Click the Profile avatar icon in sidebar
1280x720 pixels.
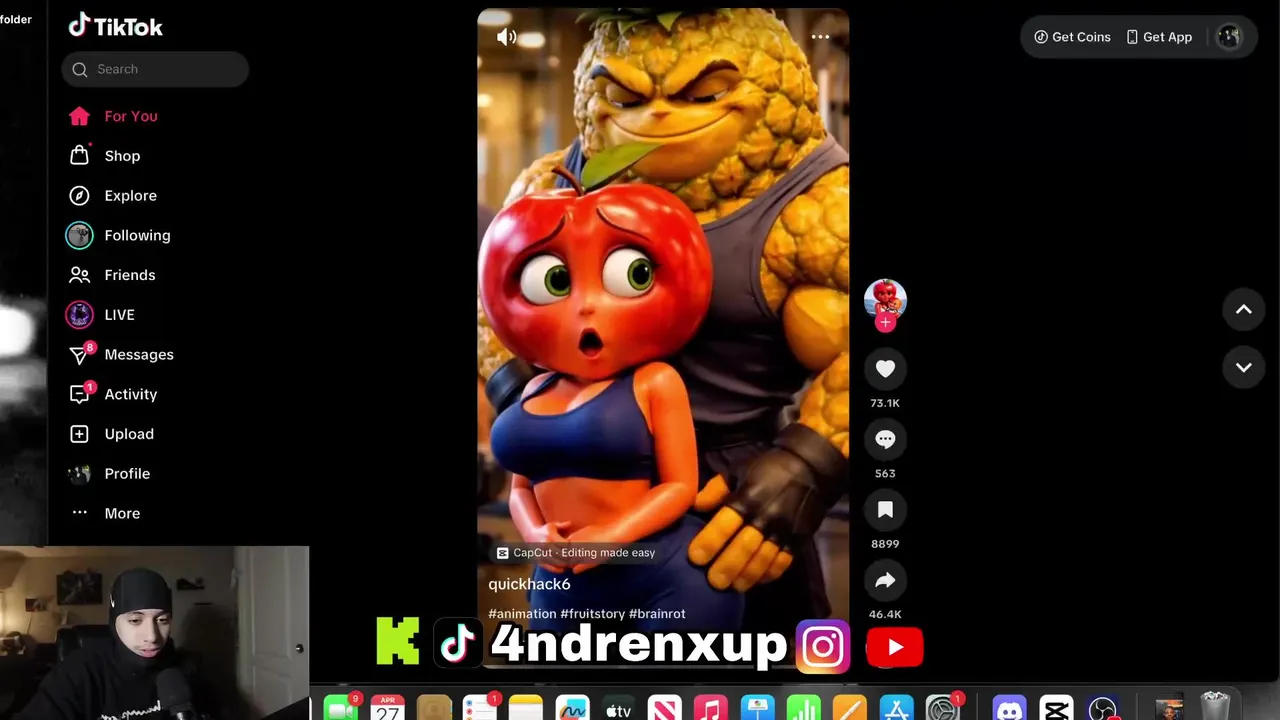click(79, 474)
